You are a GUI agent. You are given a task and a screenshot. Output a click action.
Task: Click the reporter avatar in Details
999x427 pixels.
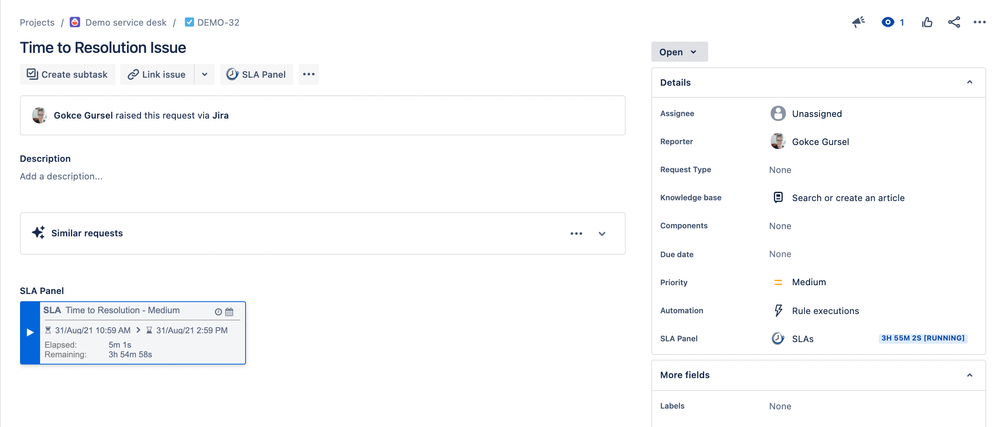(777, 141)
